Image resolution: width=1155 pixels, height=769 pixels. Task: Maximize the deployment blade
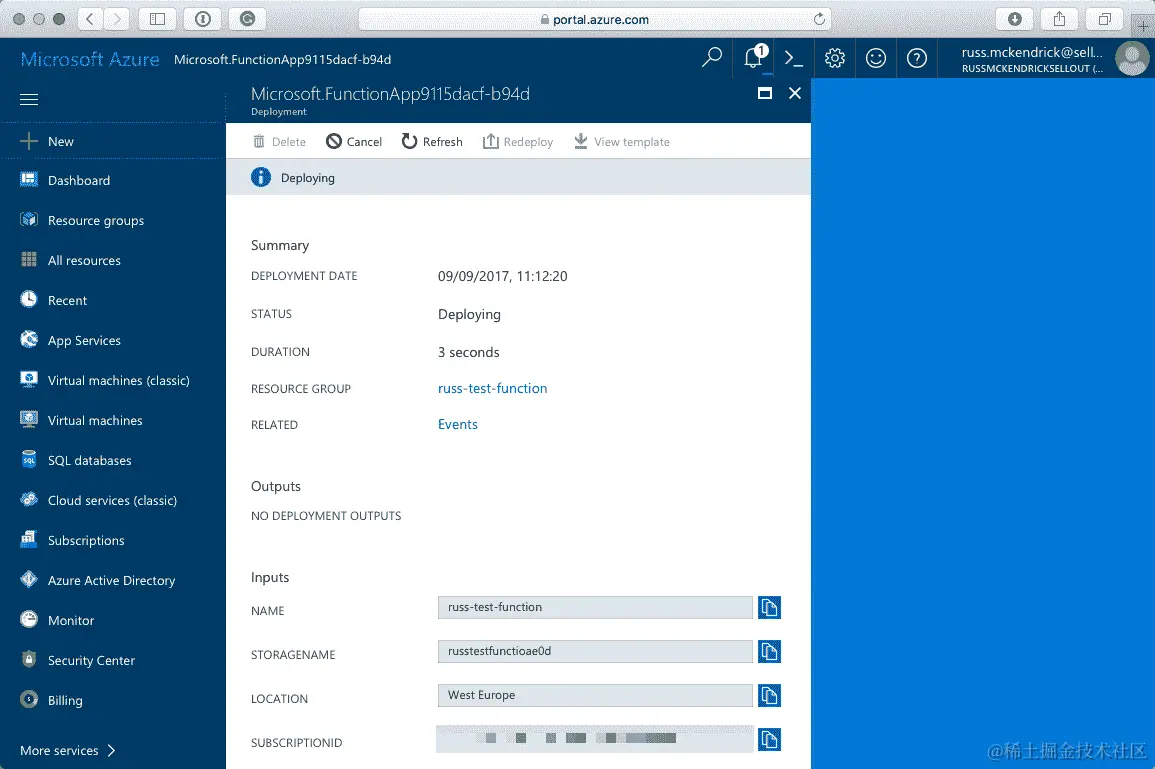coord(765,93)
